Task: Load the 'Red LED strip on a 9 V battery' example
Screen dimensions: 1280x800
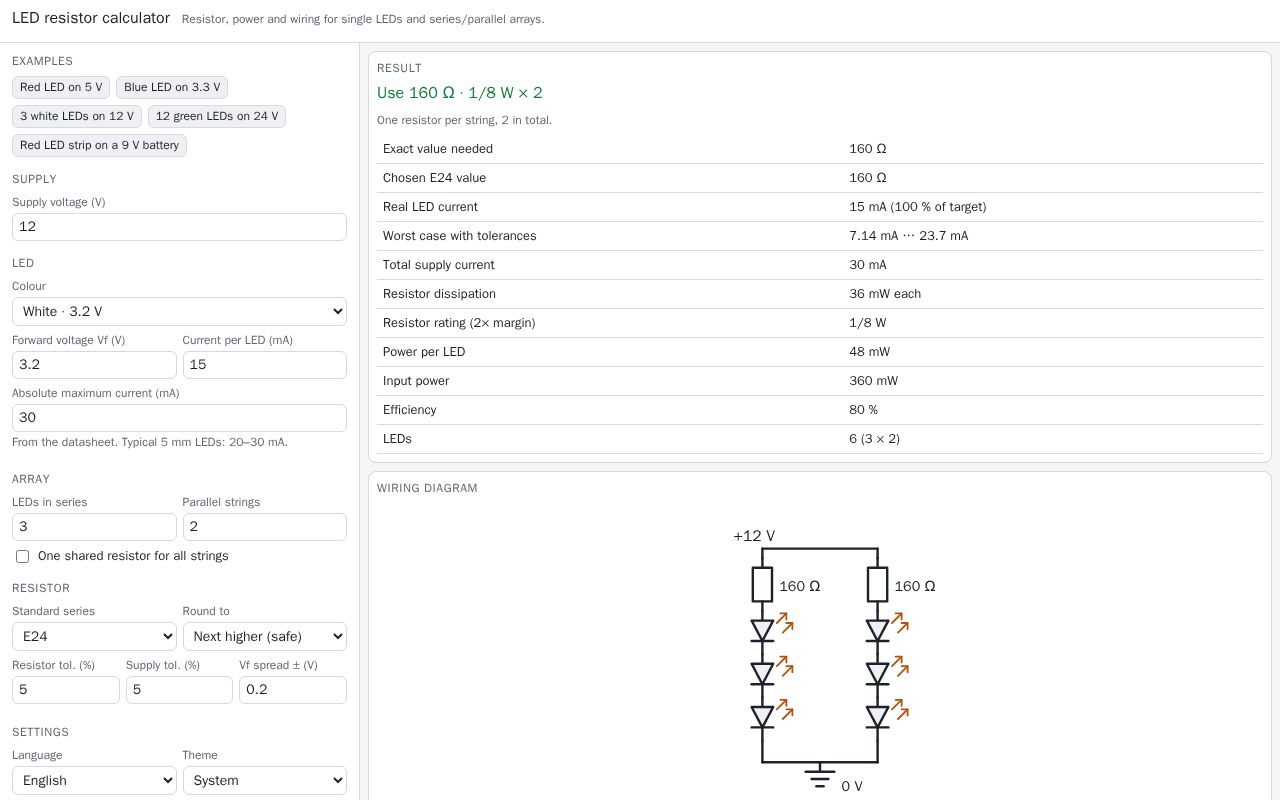Action: [99, 145]
